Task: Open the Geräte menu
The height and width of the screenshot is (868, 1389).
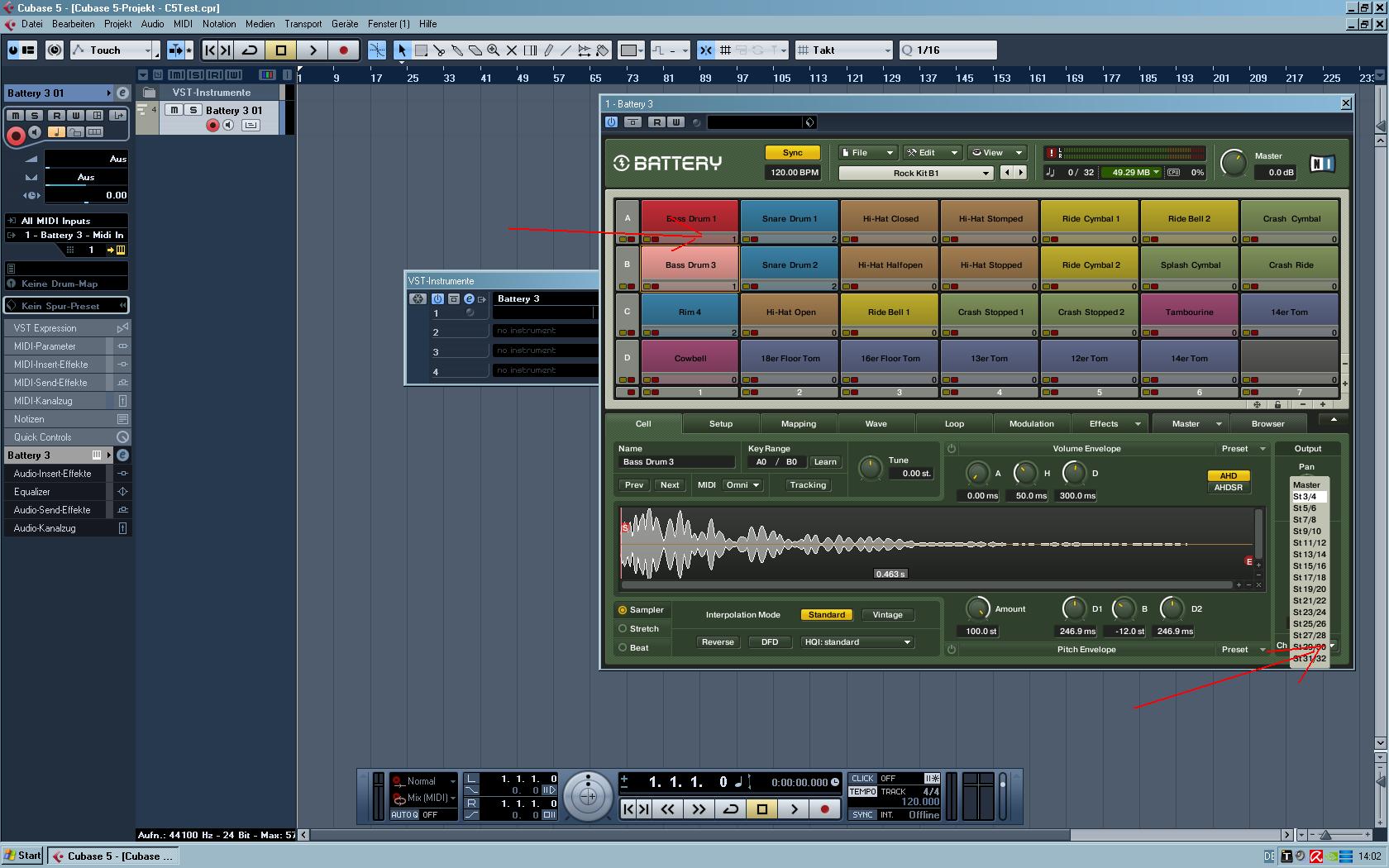Action: [345, 24]
